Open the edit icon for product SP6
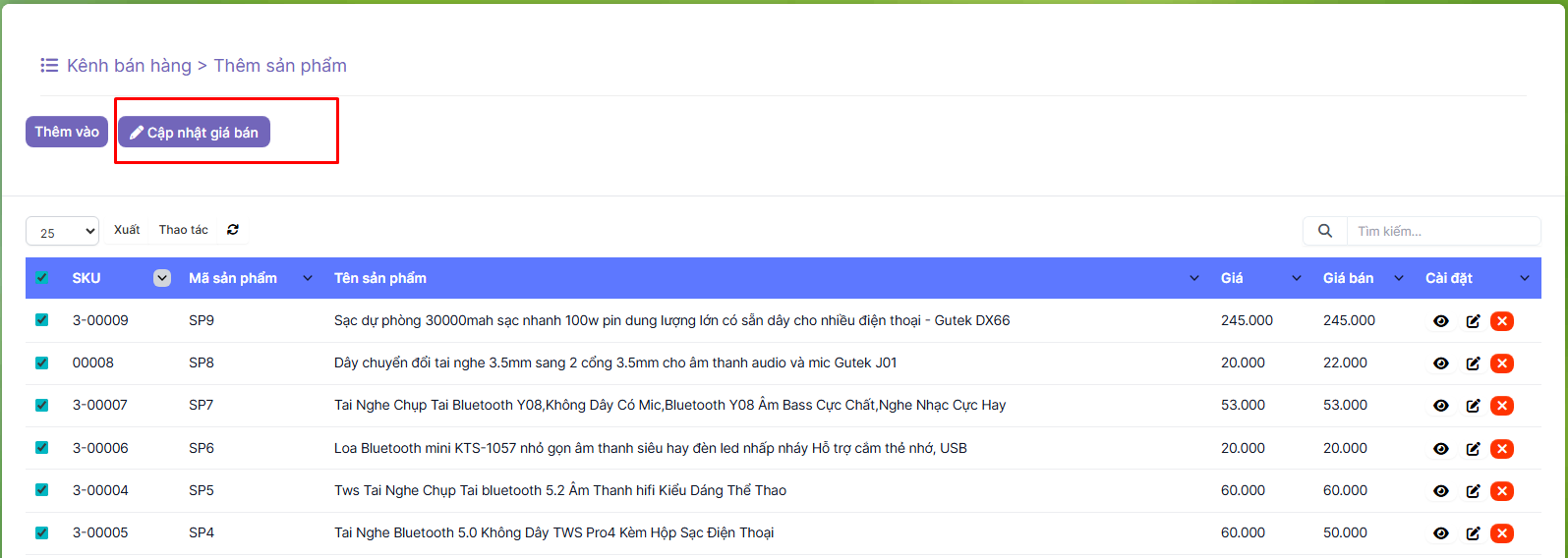Viewport: 1568px width, 558px height. tap(1473, 449)
